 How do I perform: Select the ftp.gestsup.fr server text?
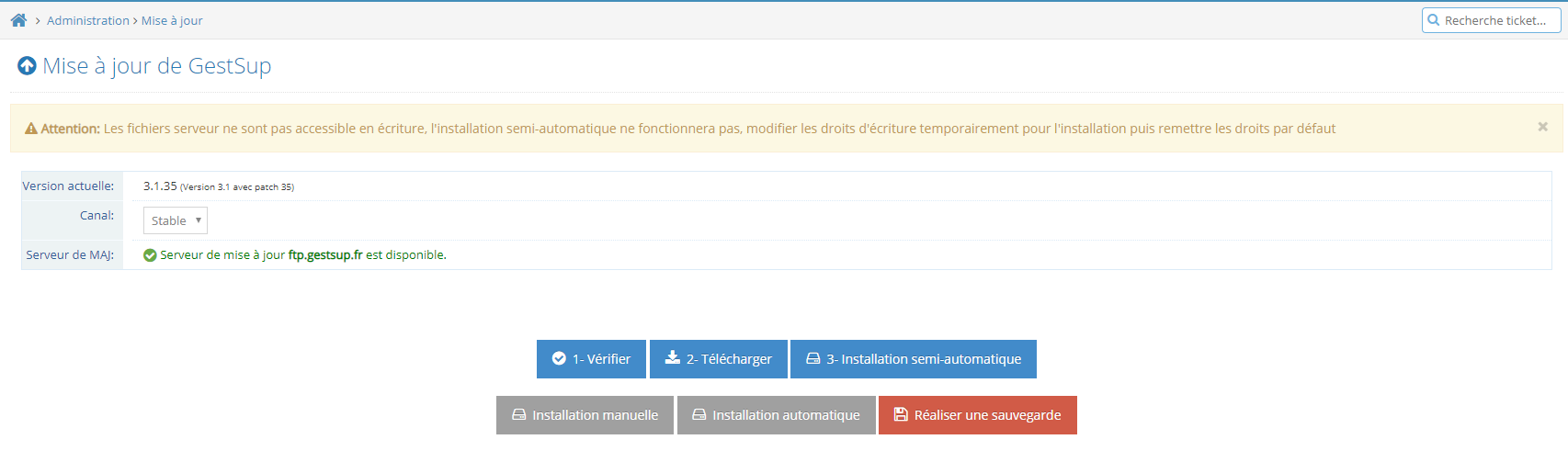(325, 255)
